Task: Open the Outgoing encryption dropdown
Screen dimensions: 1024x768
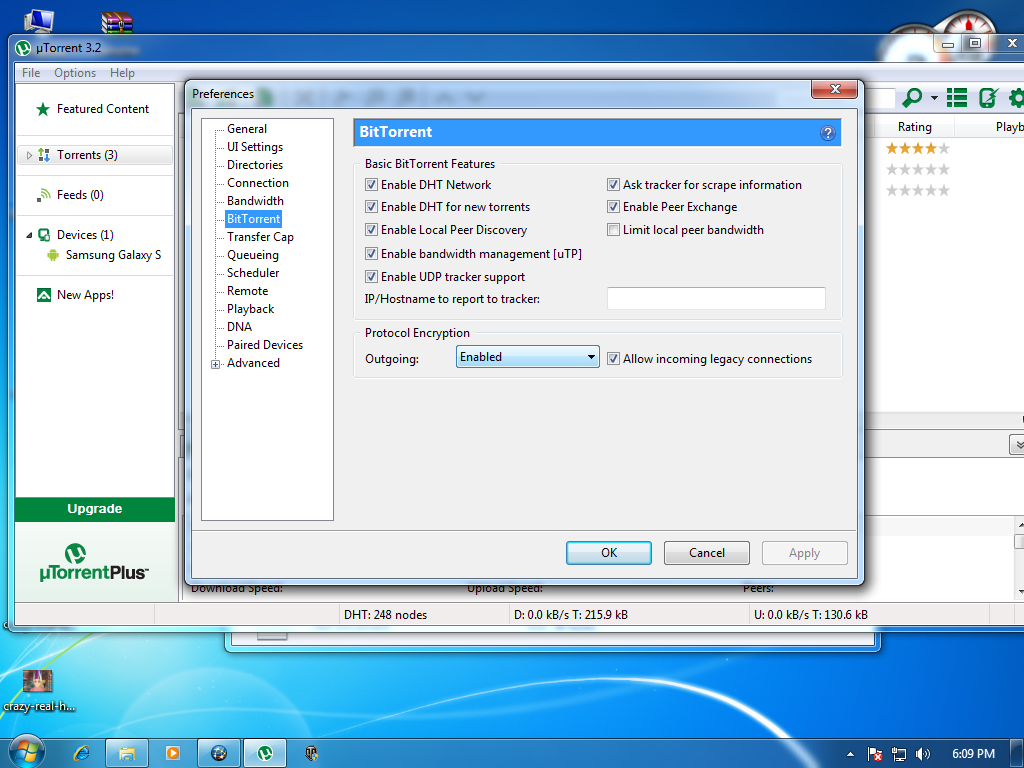Action: (x=527, y=357)
